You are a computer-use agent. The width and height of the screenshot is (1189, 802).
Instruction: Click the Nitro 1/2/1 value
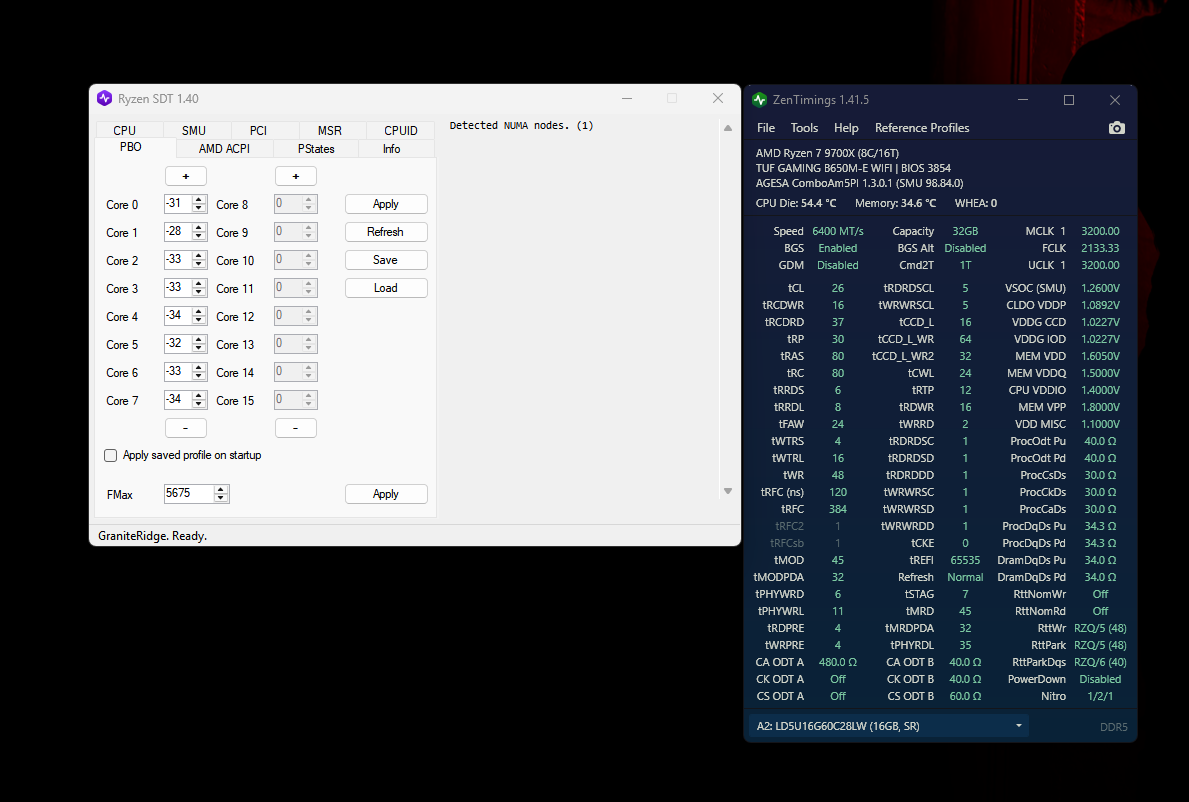tap(1100, 697)
